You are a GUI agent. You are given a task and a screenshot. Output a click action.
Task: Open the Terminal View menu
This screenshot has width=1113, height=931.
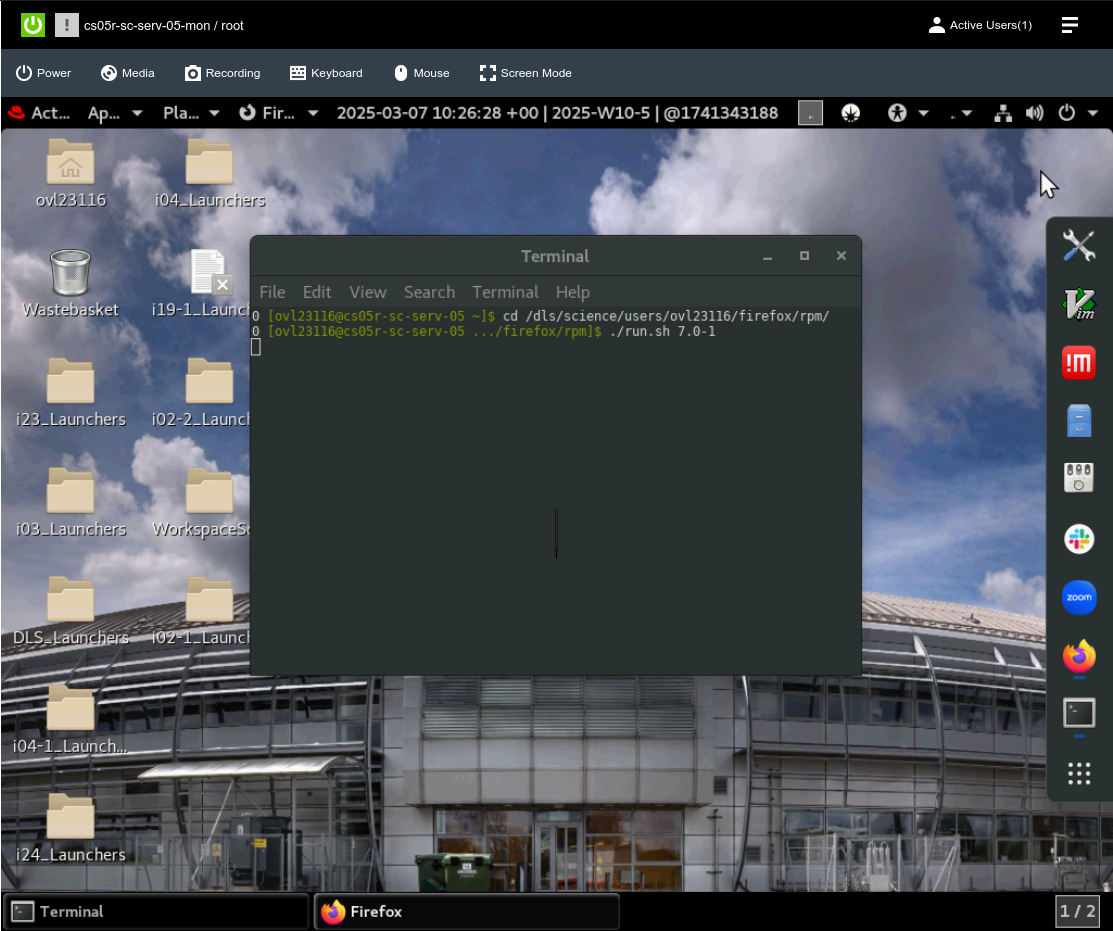368,292
